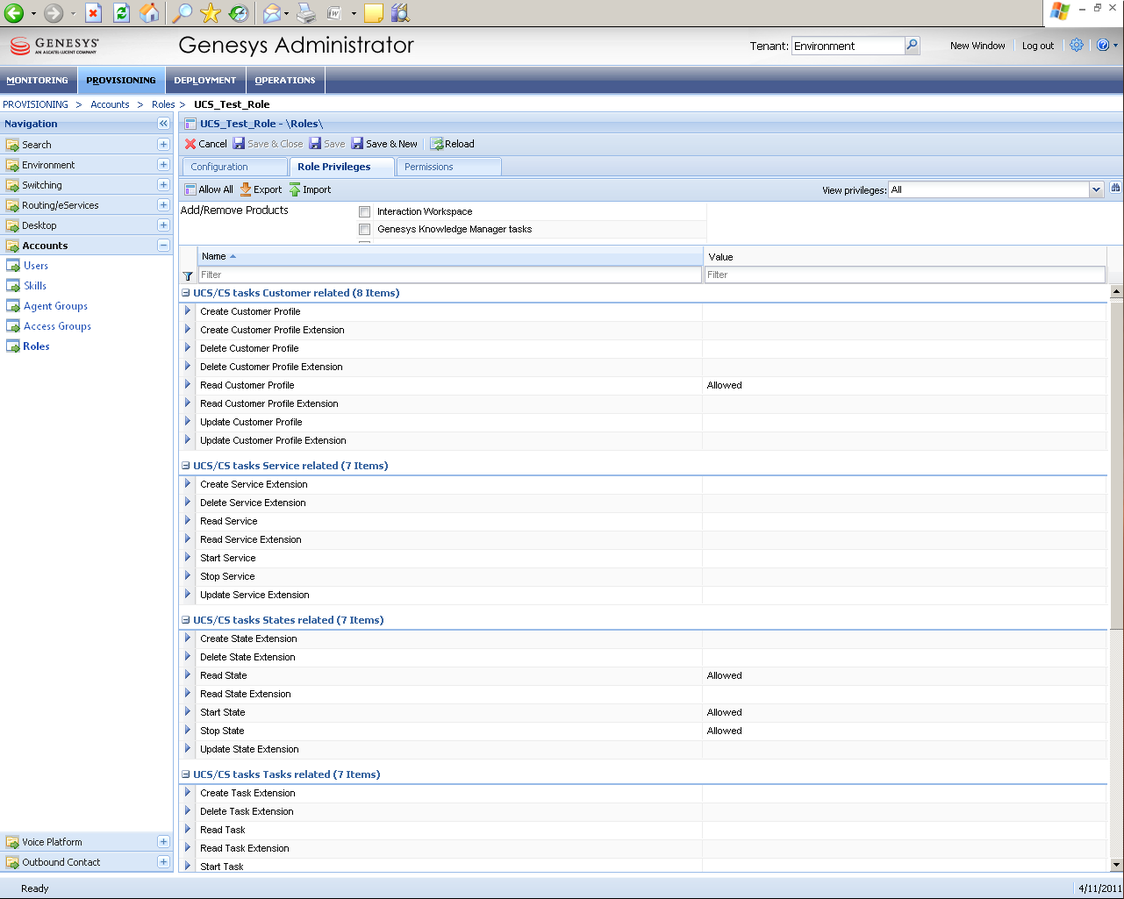Open Users in Accounts navigation
Viewport: 1124px width, 899px height.
coord(36,265)
